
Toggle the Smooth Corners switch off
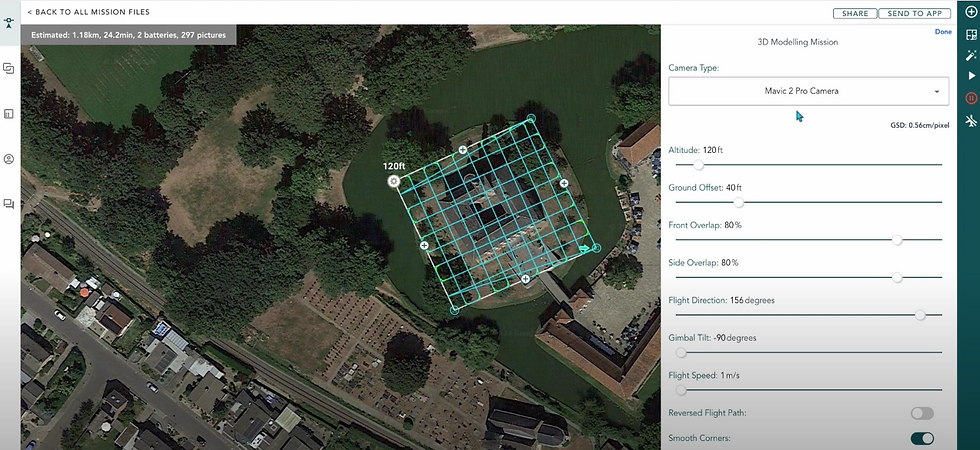click(922, 438)
